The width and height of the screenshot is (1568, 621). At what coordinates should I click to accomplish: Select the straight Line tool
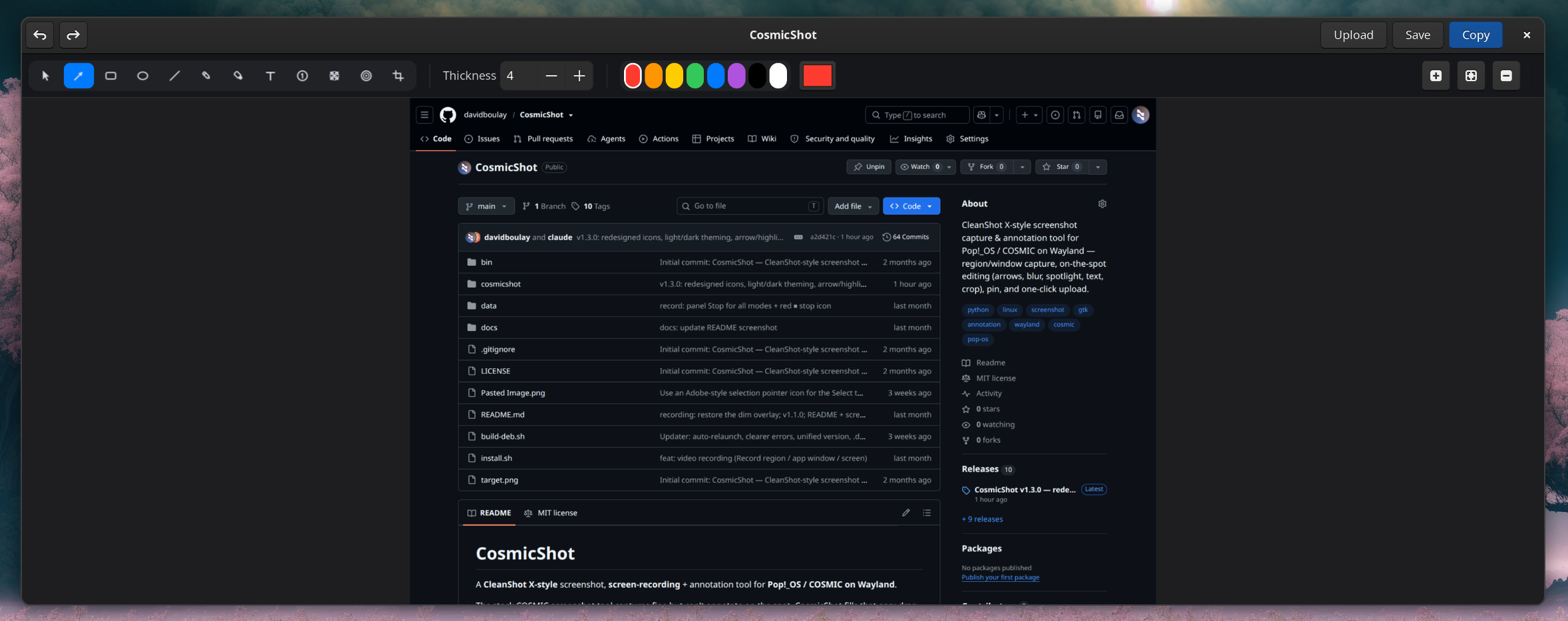point(174,76)
